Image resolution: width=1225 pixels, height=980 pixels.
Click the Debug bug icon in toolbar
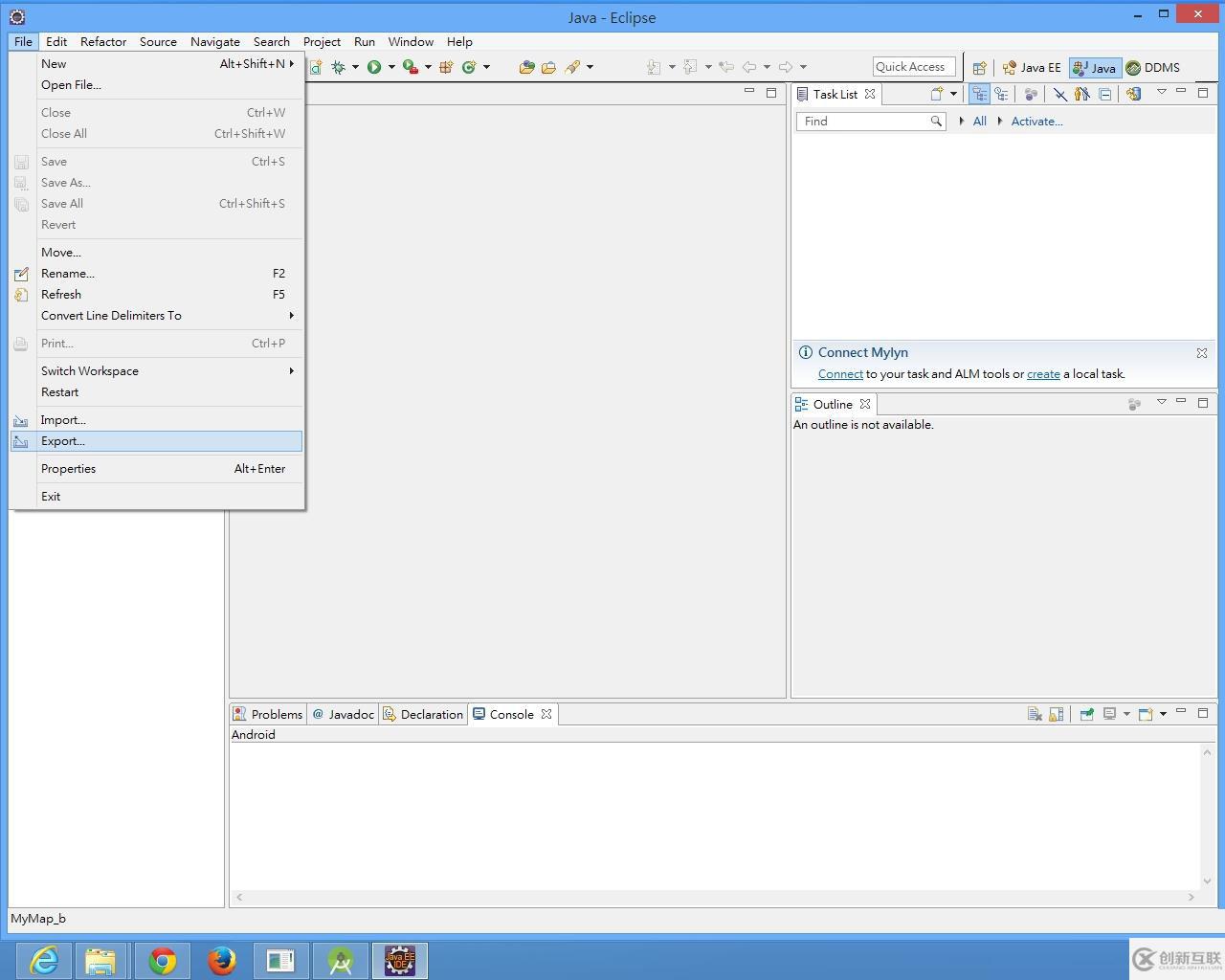pyautogui.click(x=338, y=67)
